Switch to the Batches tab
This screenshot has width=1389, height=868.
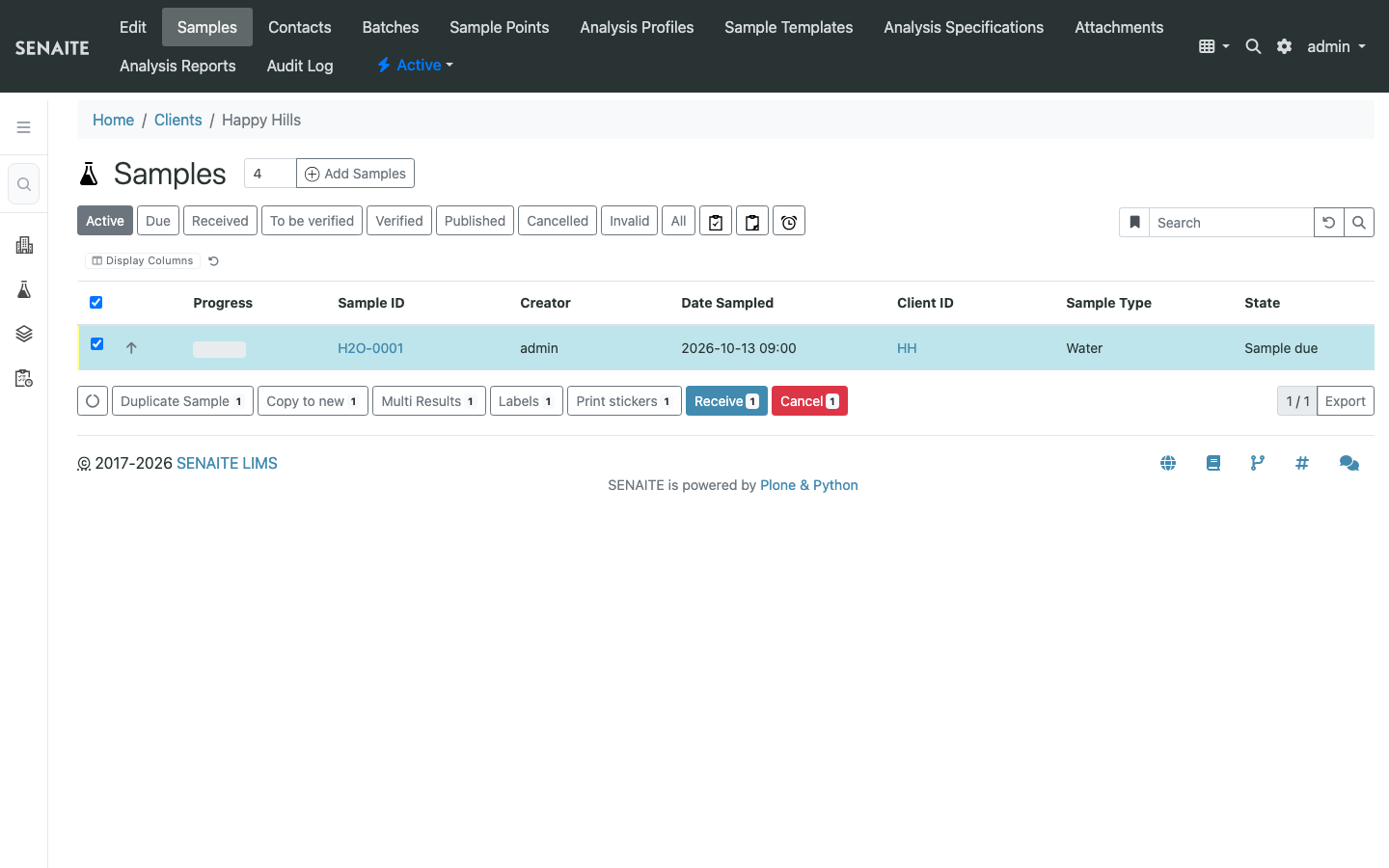(391, 27)
